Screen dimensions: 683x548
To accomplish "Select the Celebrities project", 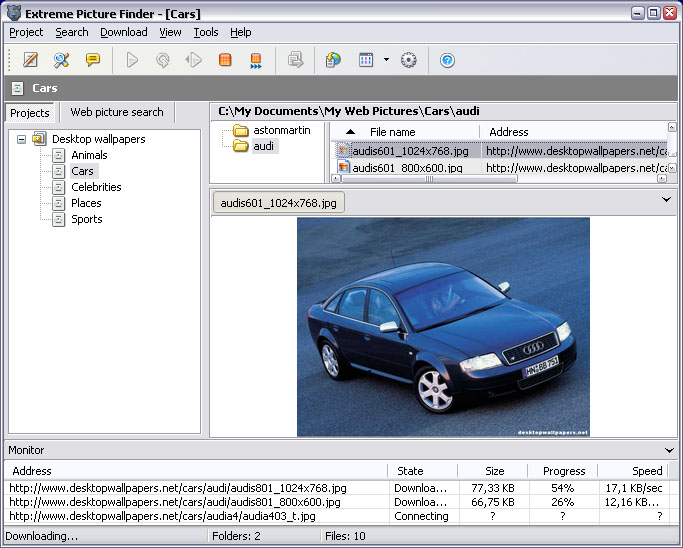I will (96, 187).
